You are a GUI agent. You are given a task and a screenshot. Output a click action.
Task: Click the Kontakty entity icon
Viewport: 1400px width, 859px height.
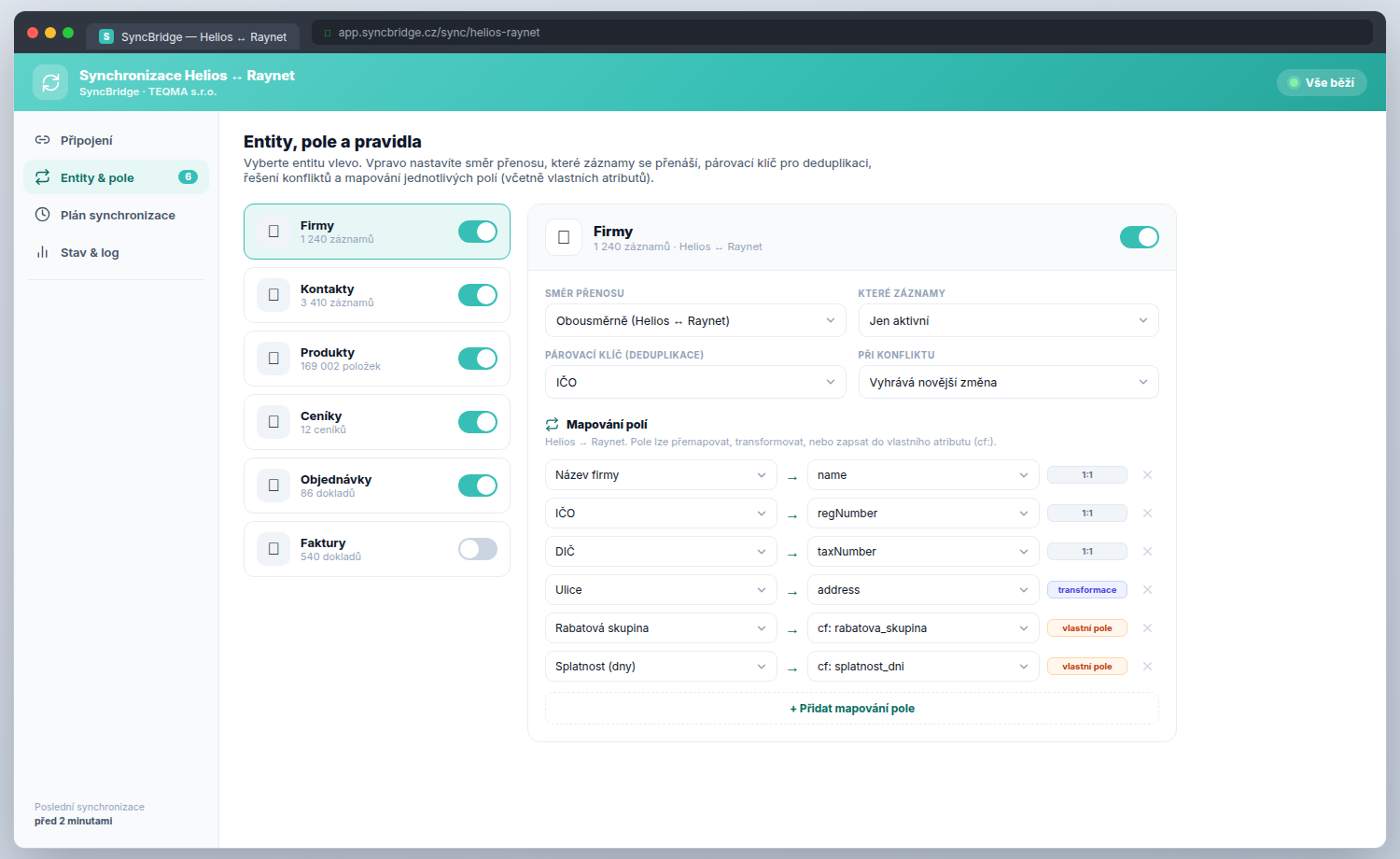click(273, 295)
